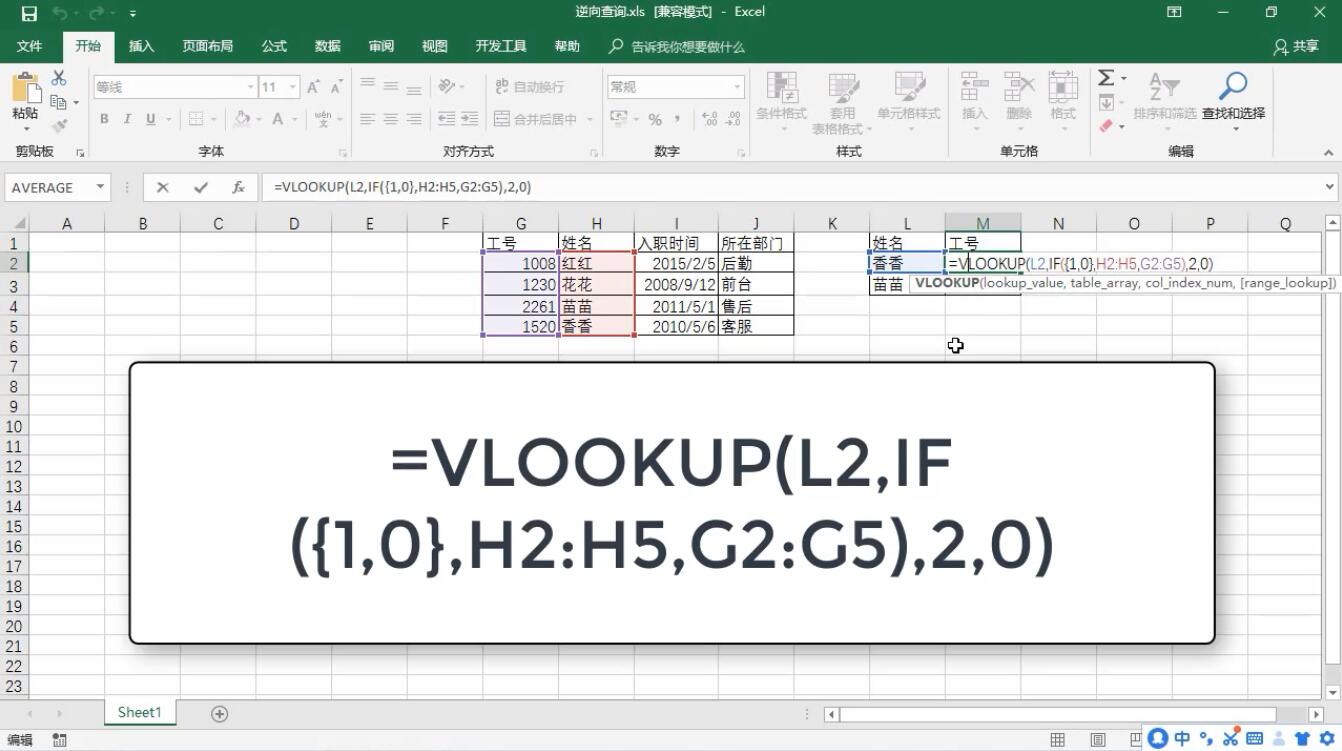The width and height of the screenshot is (1342, 751).
Task: Click the Find & Select magnifier icon
Action: pos(1234,87)
